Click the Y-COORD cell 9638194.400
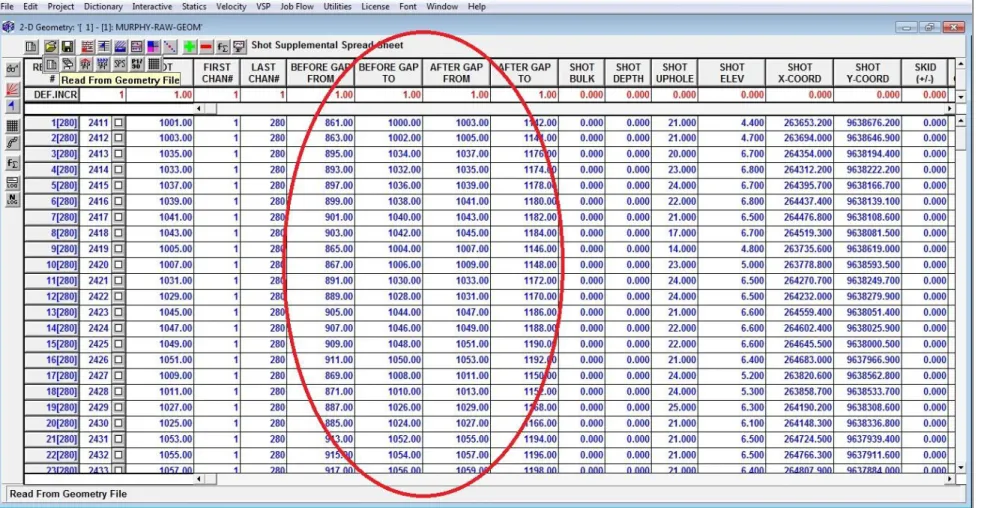Image resolution: width=984 pixels, height=508 pixels. (867, 154)
